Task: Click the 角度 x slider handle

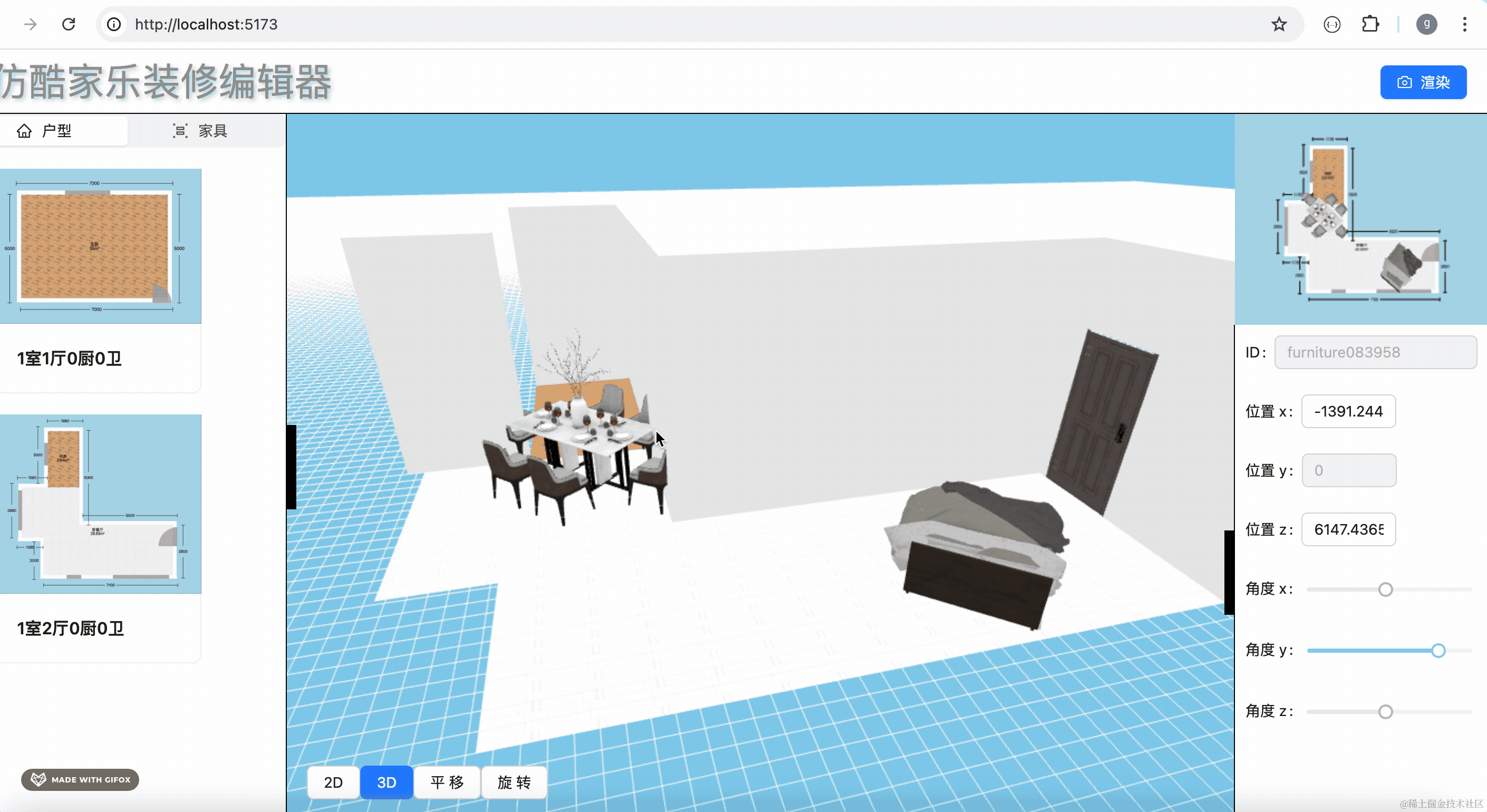Action: (x=1385, y=589)
